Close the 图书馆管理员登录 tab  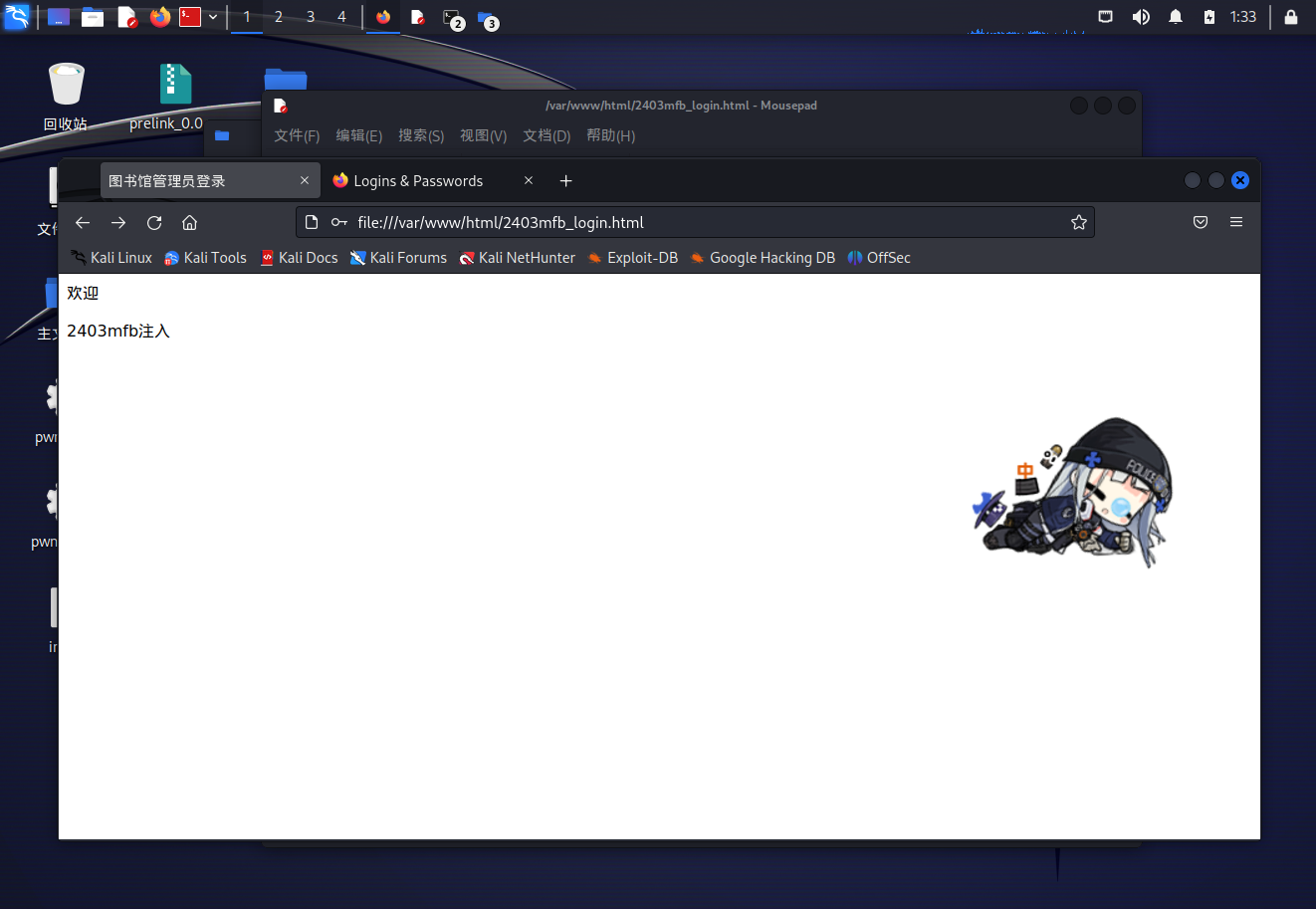[x=305, y=180]
